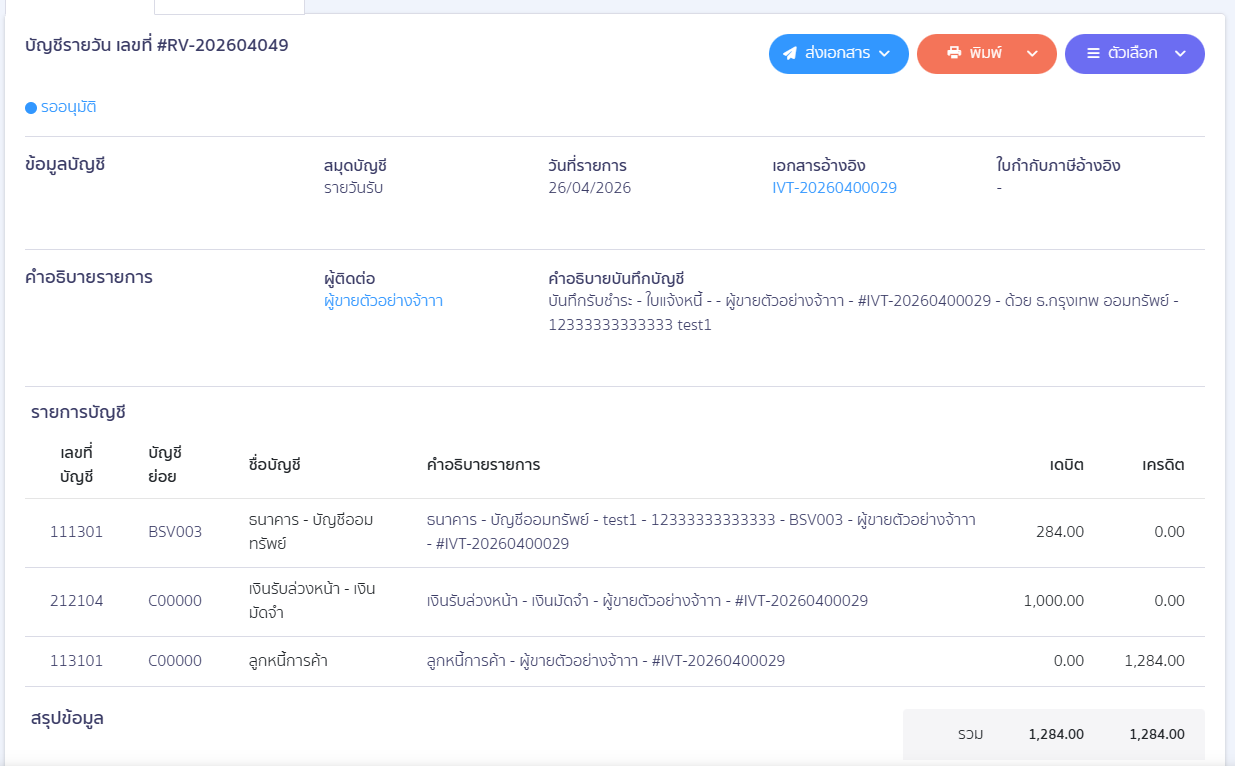This screenshot has width=1235, height=766.
Task: Click the total debit 1,284.00 in รวม row
Action: click(1056, 734)
